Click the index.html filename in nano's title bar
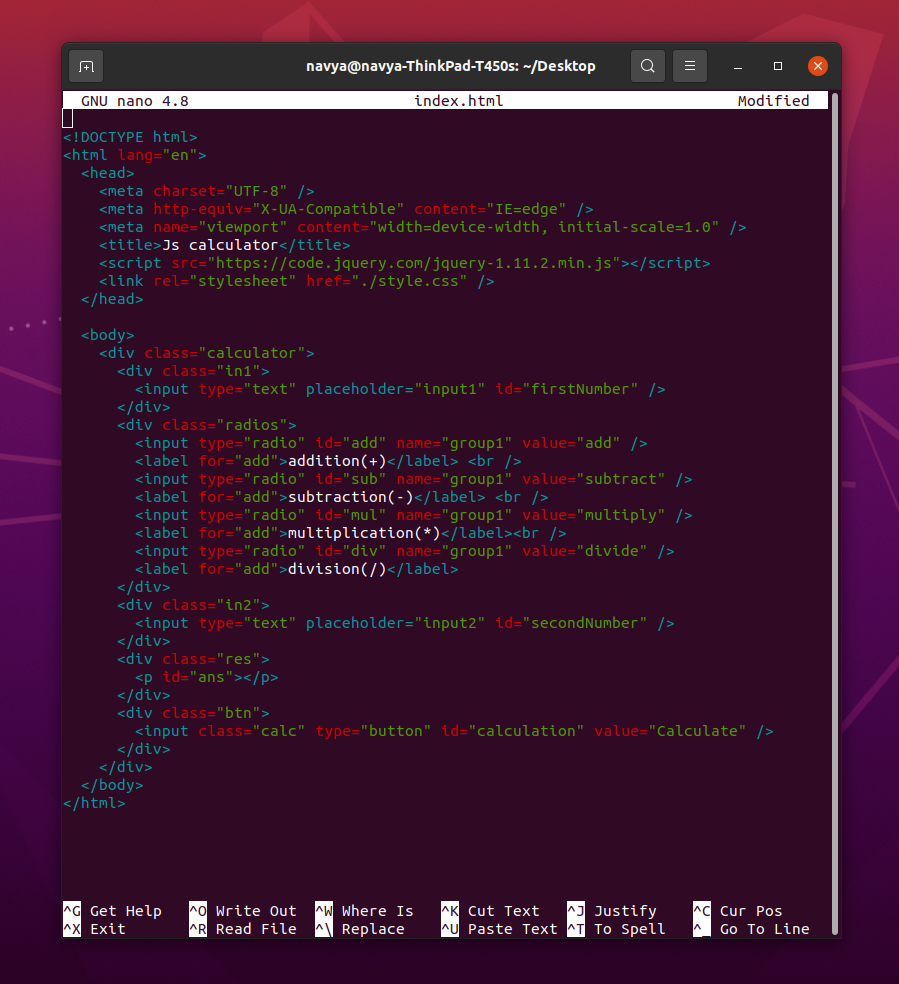This screenshot has height=984, width=899. (x=458, y=100)
